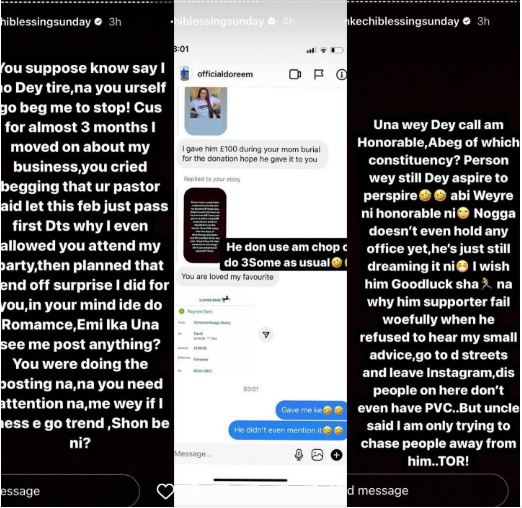This screenshot has height=508, width=522.
Task: Tap the share arrow beside payment receipt
Action: pos(266,334)
